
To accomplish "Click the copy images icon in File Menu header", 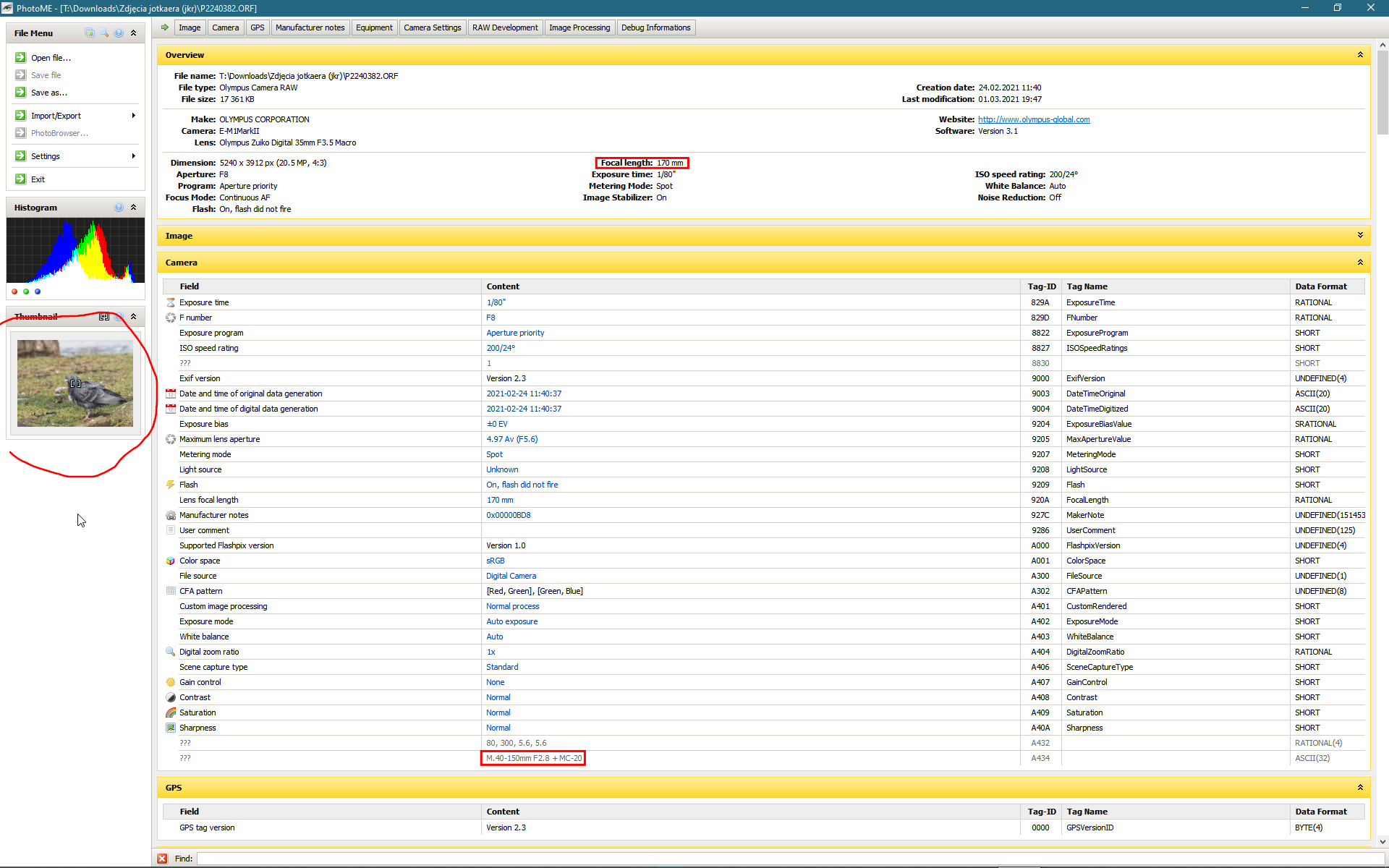I will [90, 33].
